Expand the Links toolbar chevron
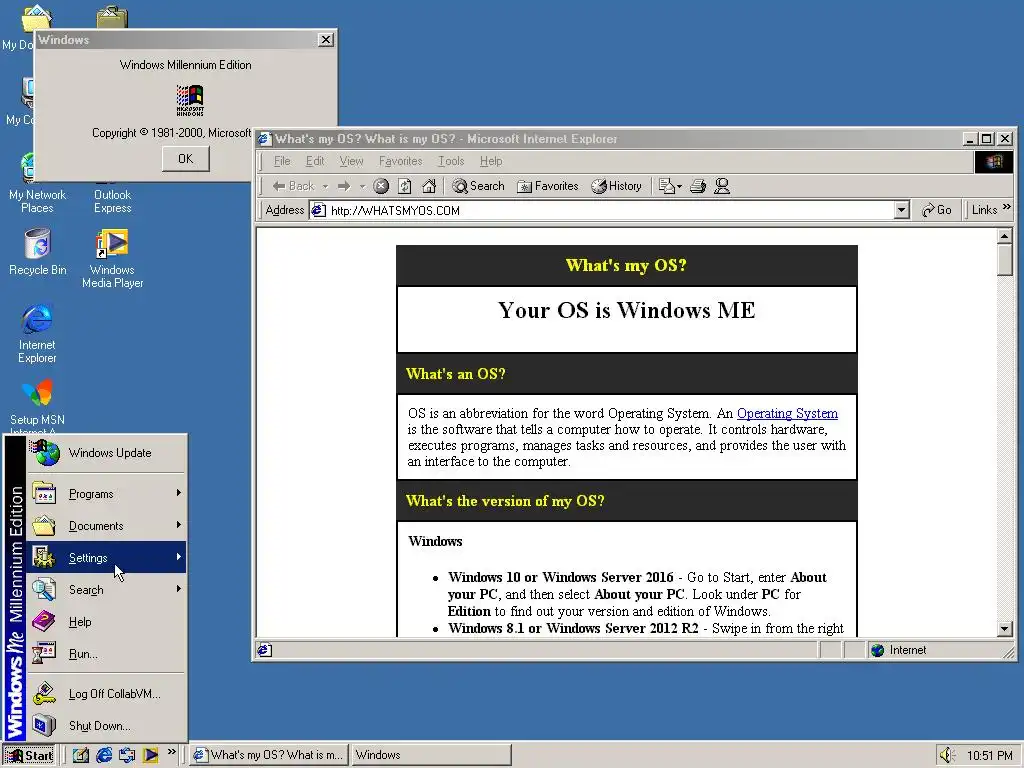This screenshot has width=1024, height=768. pyautogui.click(x=1006, y=207)
